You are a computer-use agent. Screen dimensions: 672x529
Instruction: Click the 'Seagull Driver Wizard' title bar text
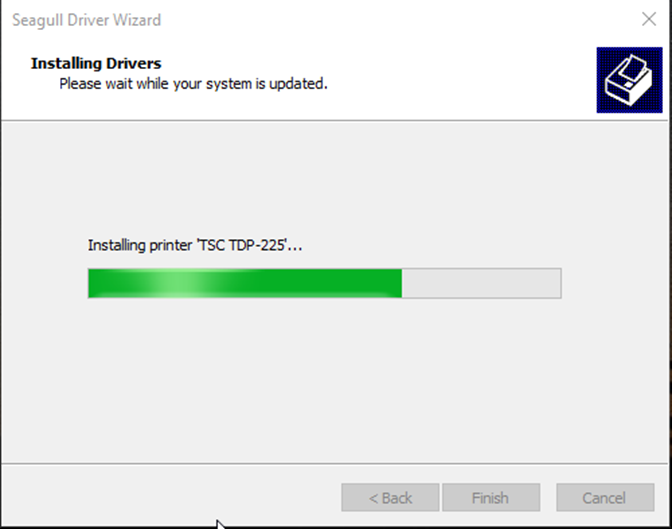(87, 20)
